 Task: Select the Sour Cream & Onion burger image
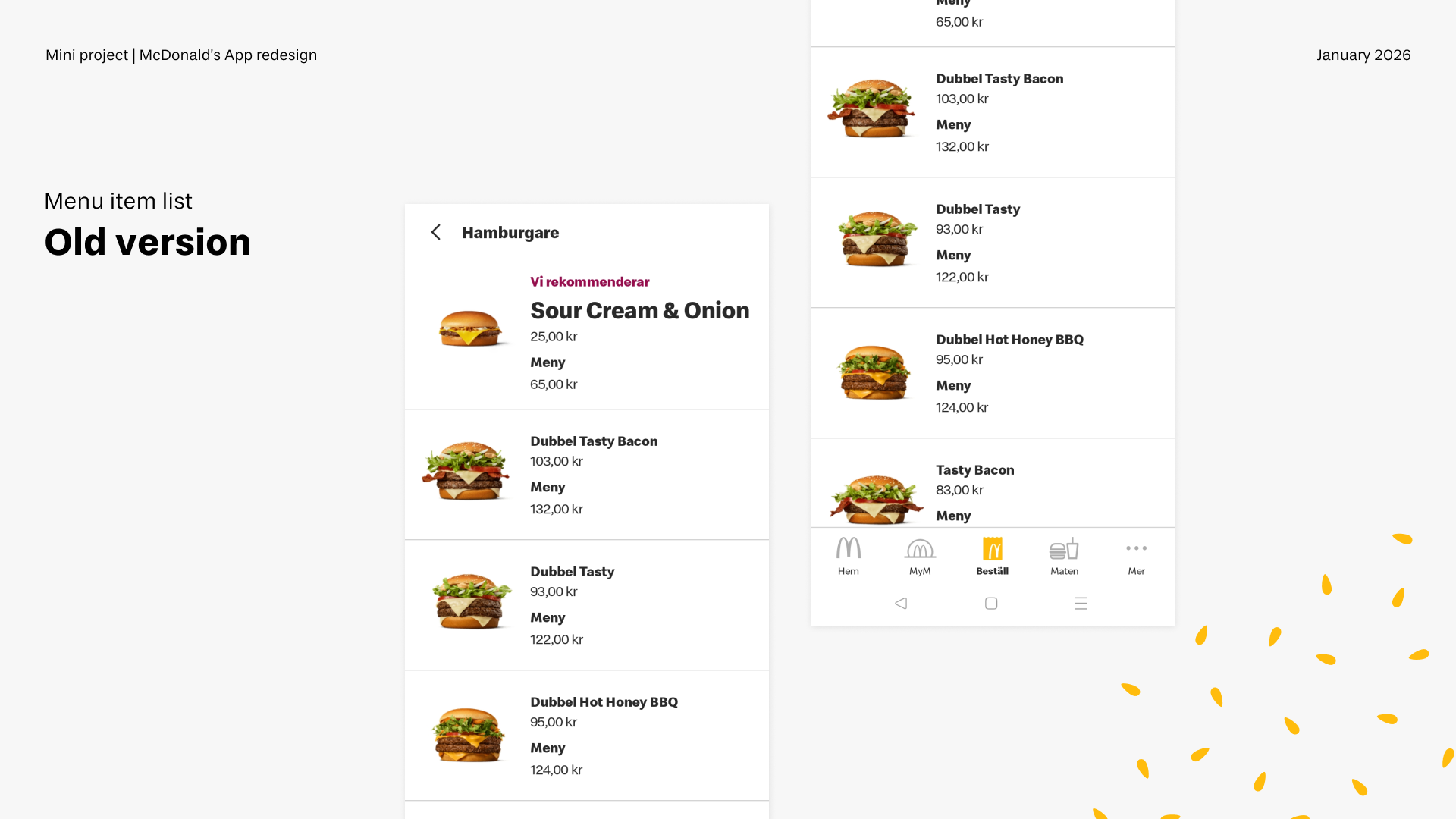[x=470, y=328]
